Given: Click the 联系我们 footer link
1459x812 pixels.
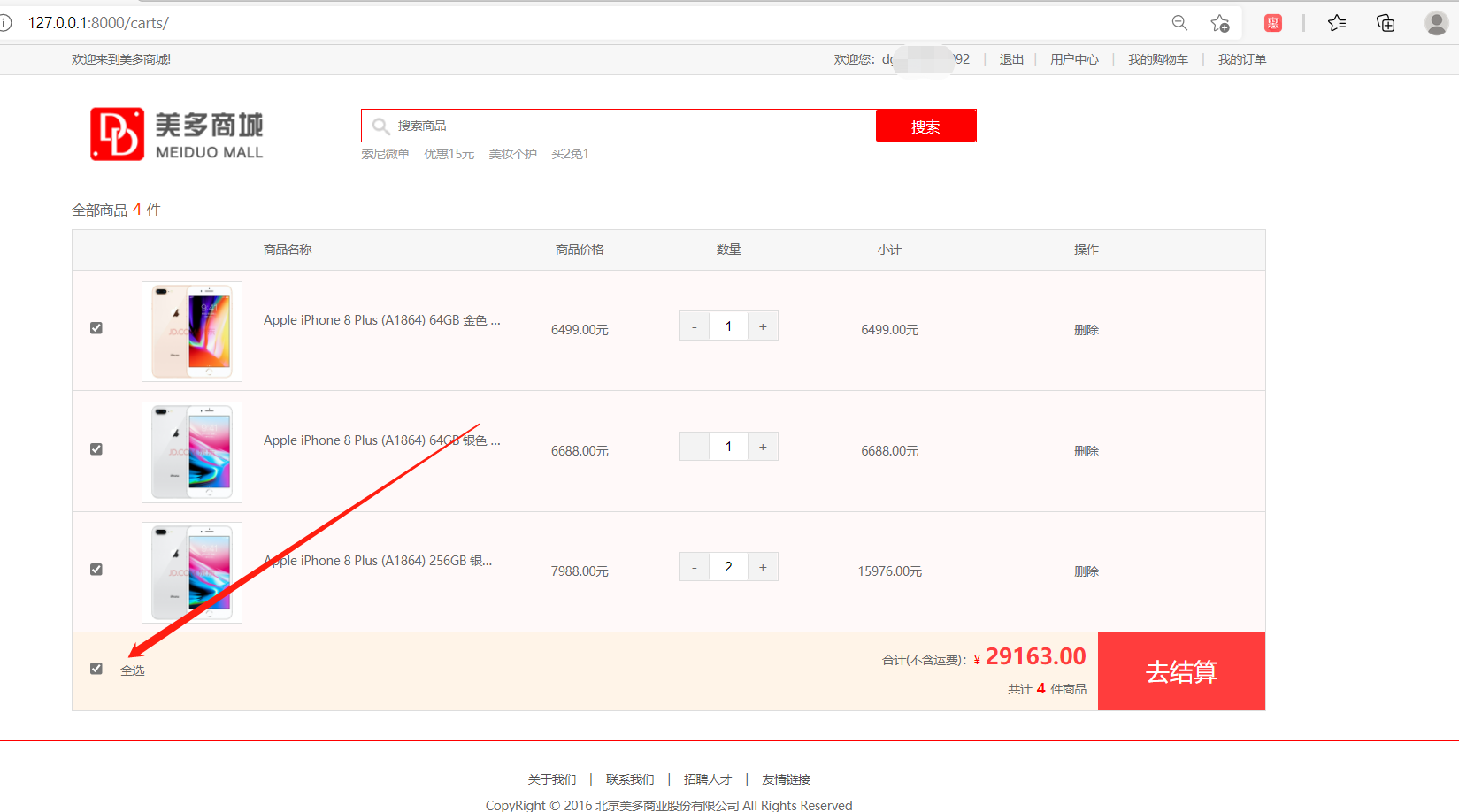Looking at the screenshot, I should (x=630, y=779).
